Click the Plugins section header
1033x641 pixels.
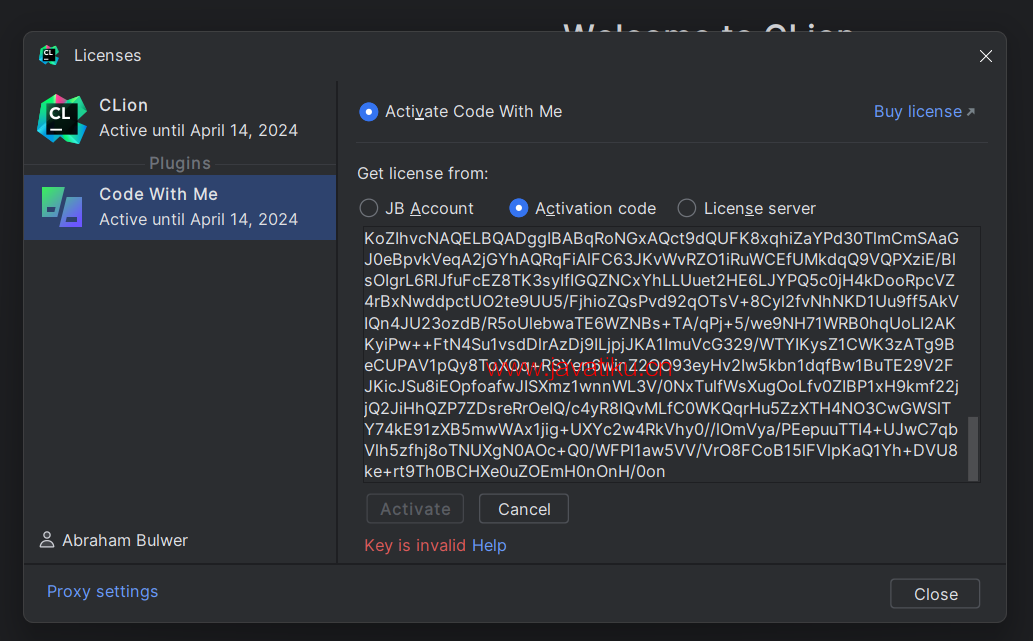point(180,163)
